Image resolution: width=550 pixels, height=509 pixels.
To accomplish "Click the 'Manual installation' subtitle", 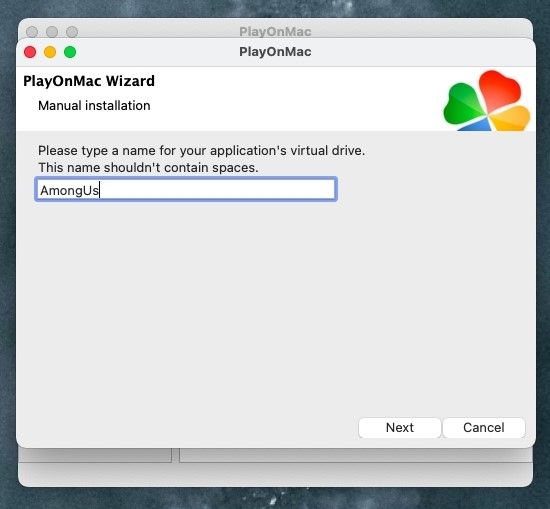I will click(94, 106).
